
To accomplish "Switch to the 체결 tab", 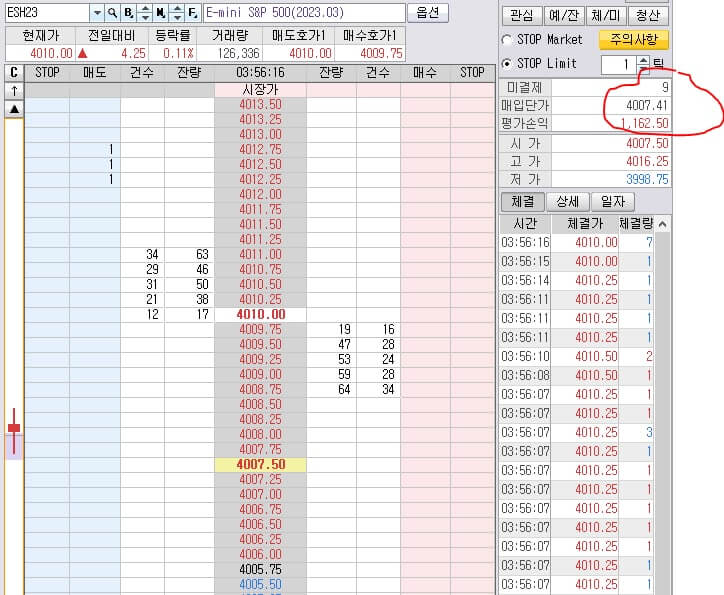I will (x=523, y=201).
